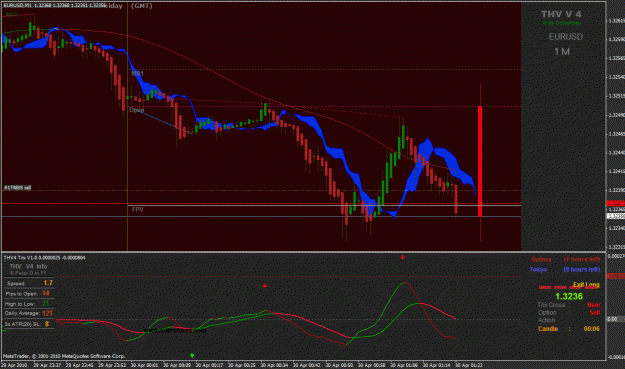Click the 29 Apr 2010 date label
The image size is (625, 369).
tap(14, 365)
